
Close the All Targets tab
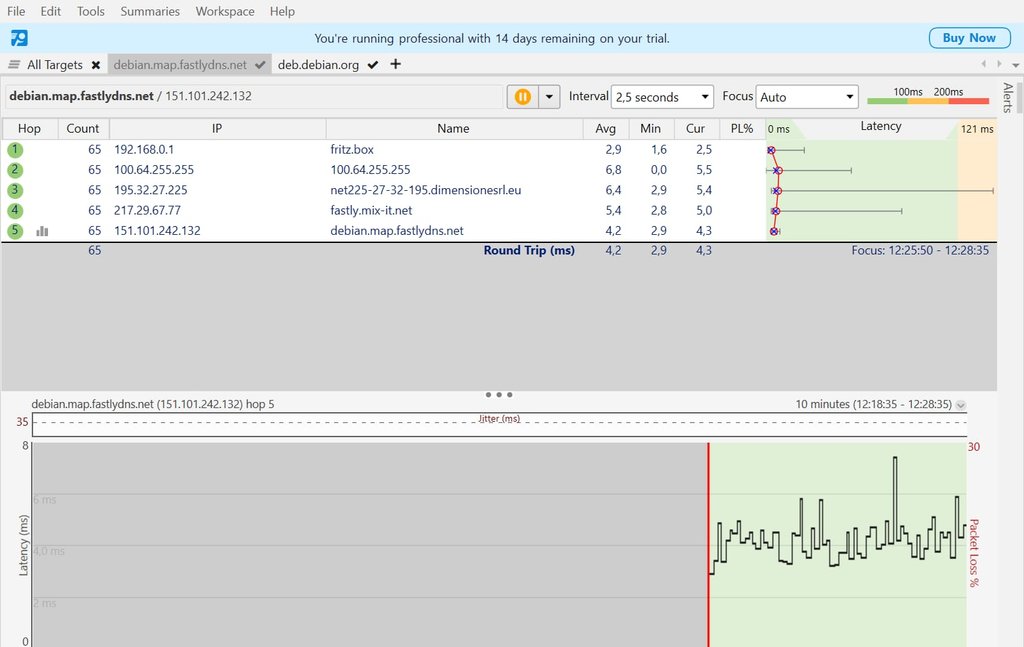(96, 65)
